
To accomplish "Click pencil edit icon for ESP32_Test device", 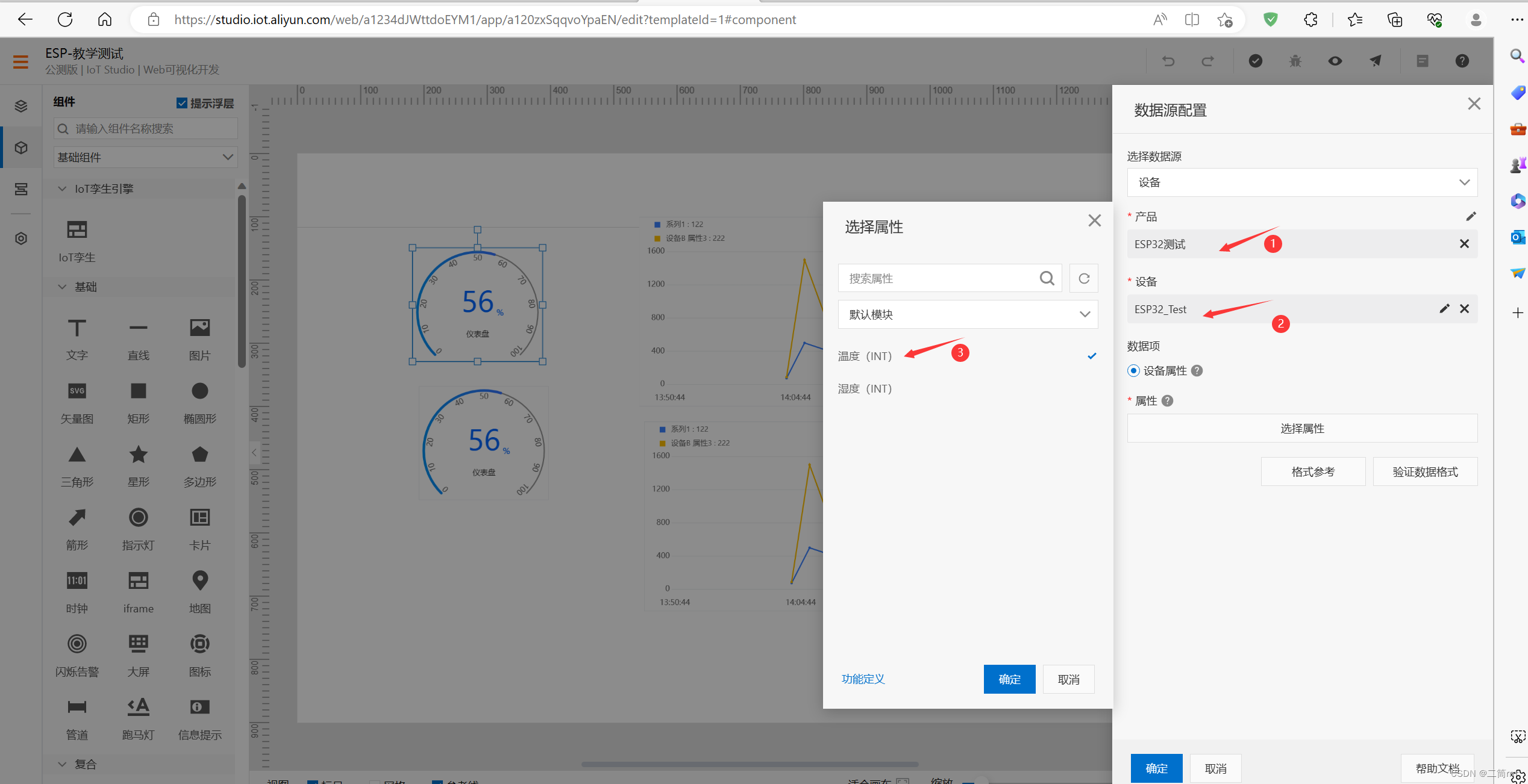I will coord(1444,309).
